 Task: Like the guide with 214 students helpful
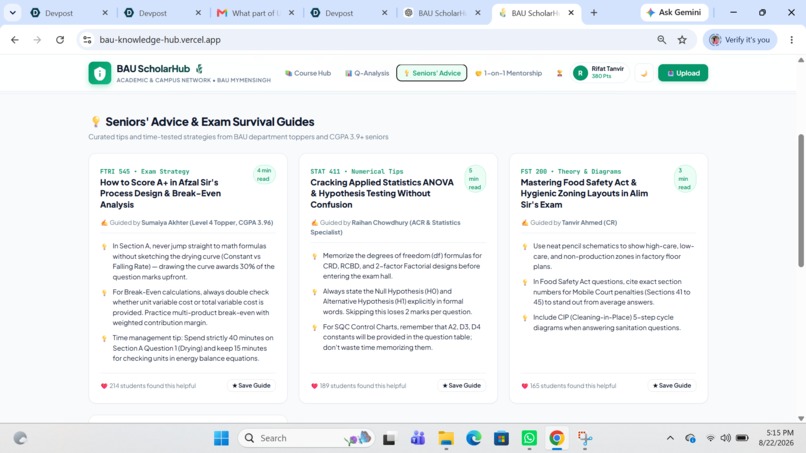coord(104,386)
